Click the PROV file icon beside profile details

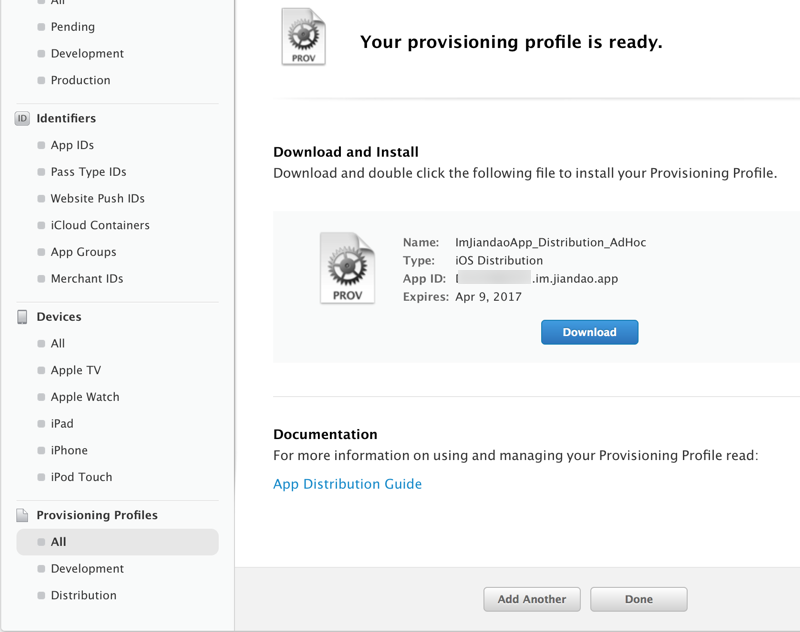(346, 267)
